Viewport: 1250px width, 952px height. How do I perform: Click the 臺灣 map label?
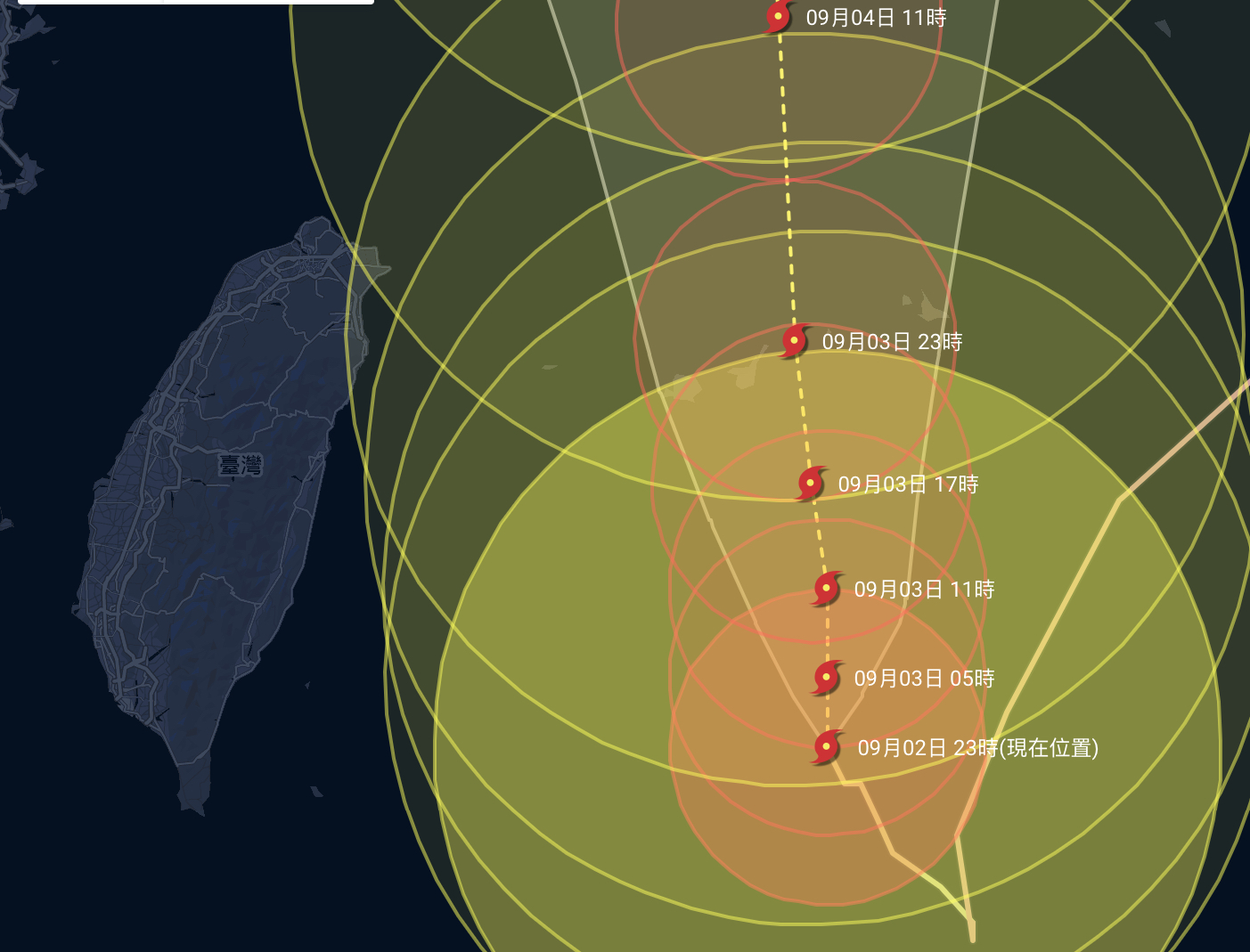241,465
